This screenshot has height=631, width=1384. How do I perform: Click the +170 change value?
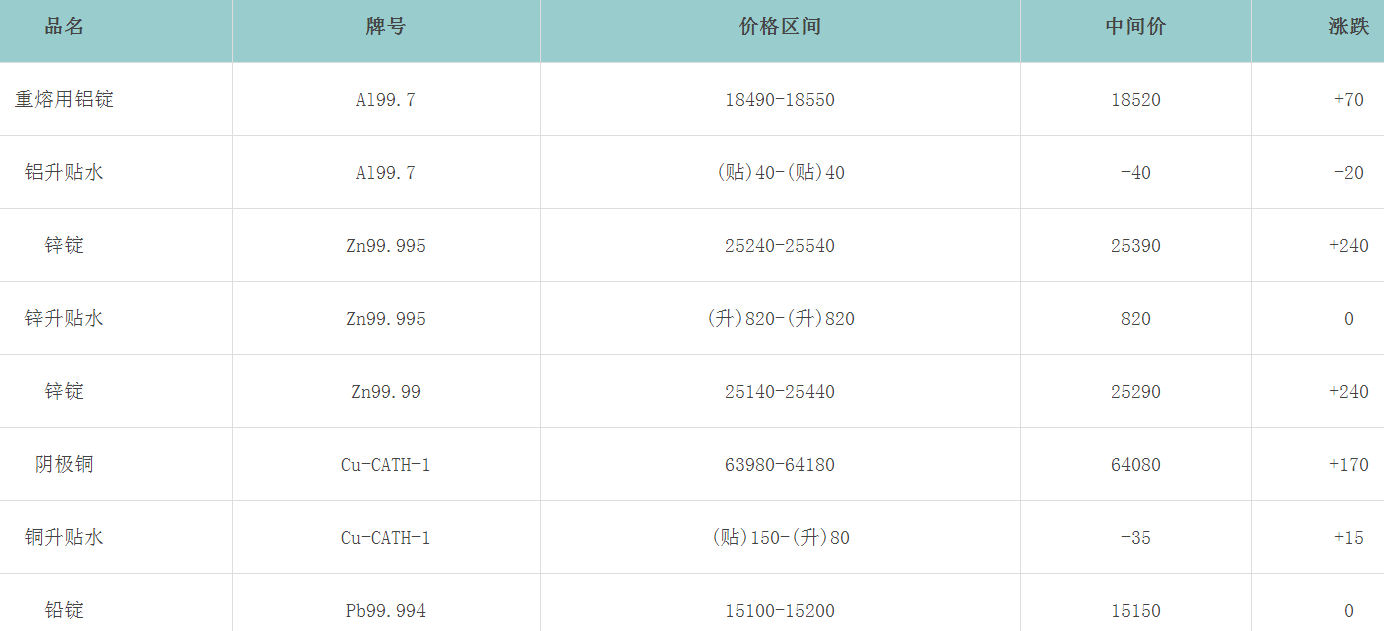pyautogui.click(x=1348, y=465)
